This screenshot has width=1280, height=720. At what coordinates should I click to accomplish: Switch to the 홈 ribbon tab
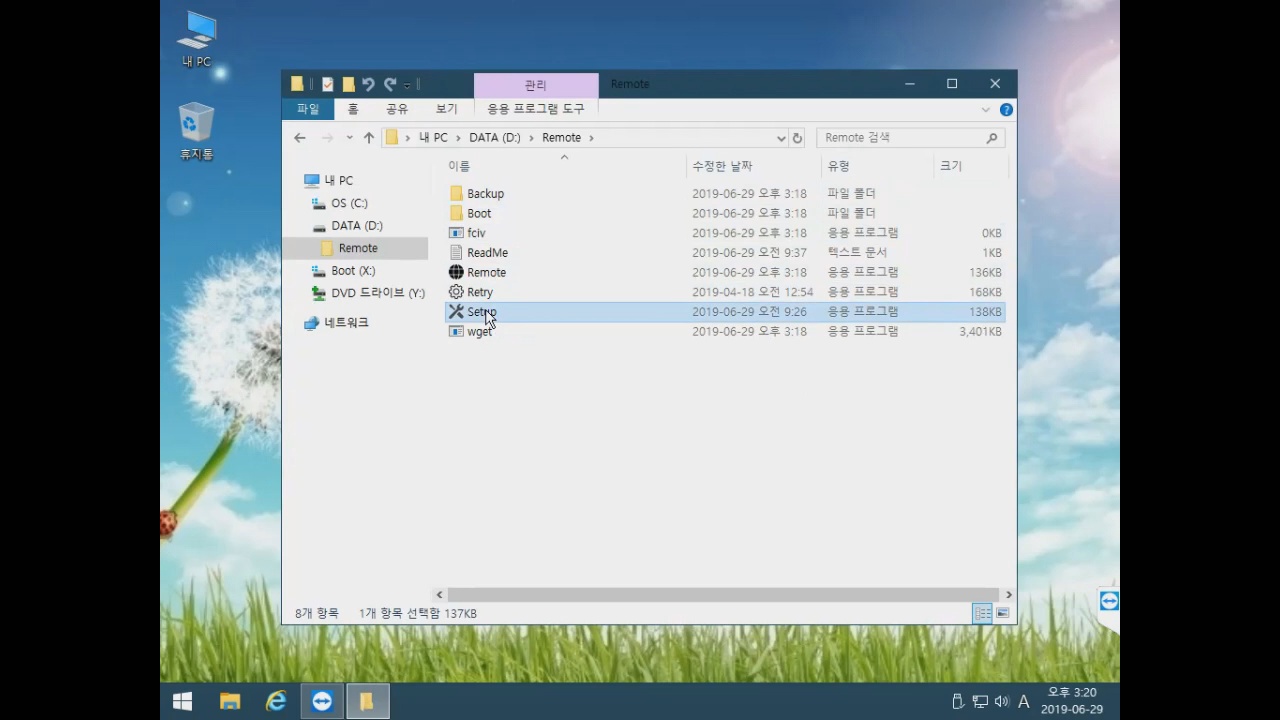pos(352,109)
